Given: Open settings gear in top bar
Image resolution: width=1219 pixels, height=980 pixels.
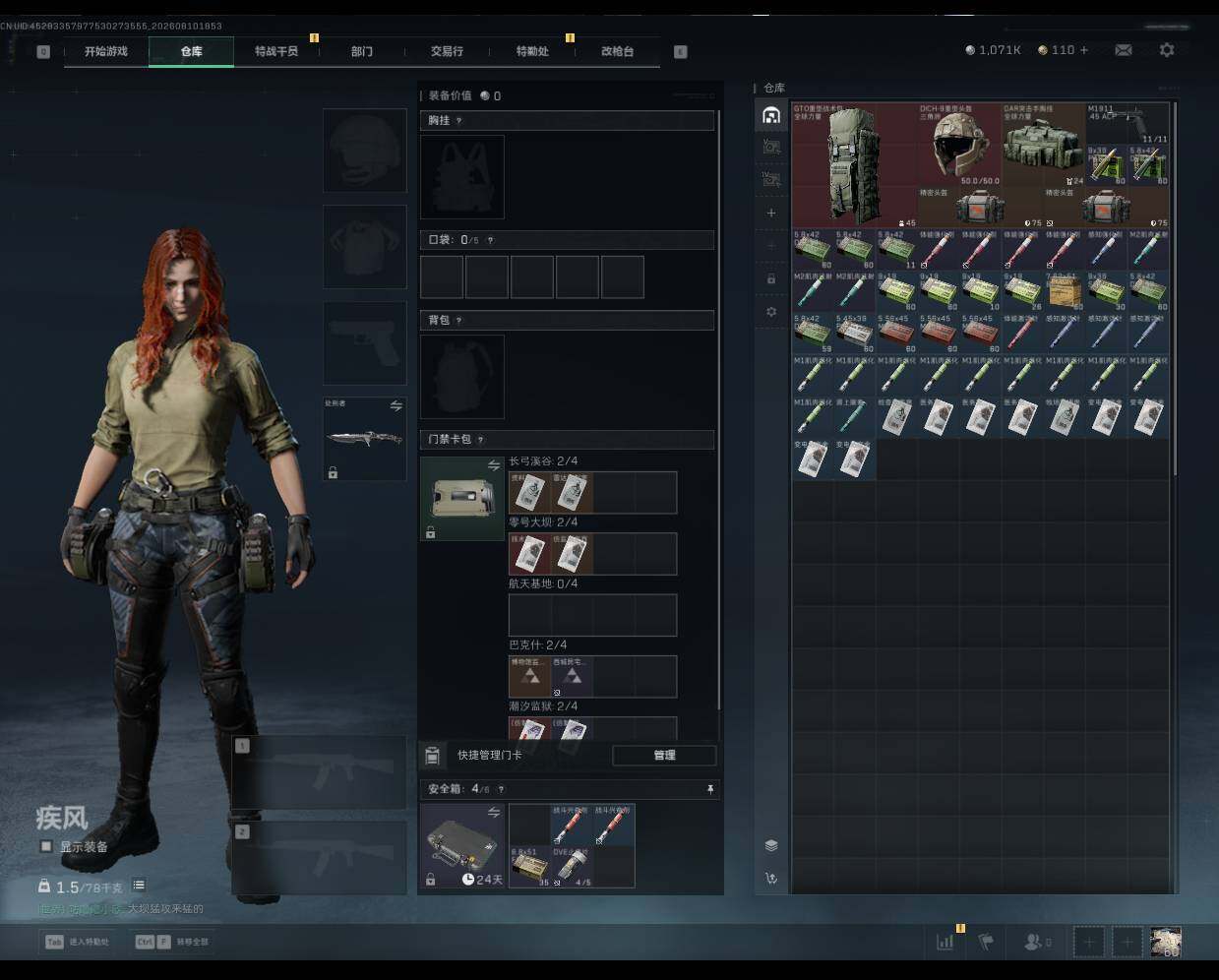Looking at the screenshot, I should (x=1167, y=50).
